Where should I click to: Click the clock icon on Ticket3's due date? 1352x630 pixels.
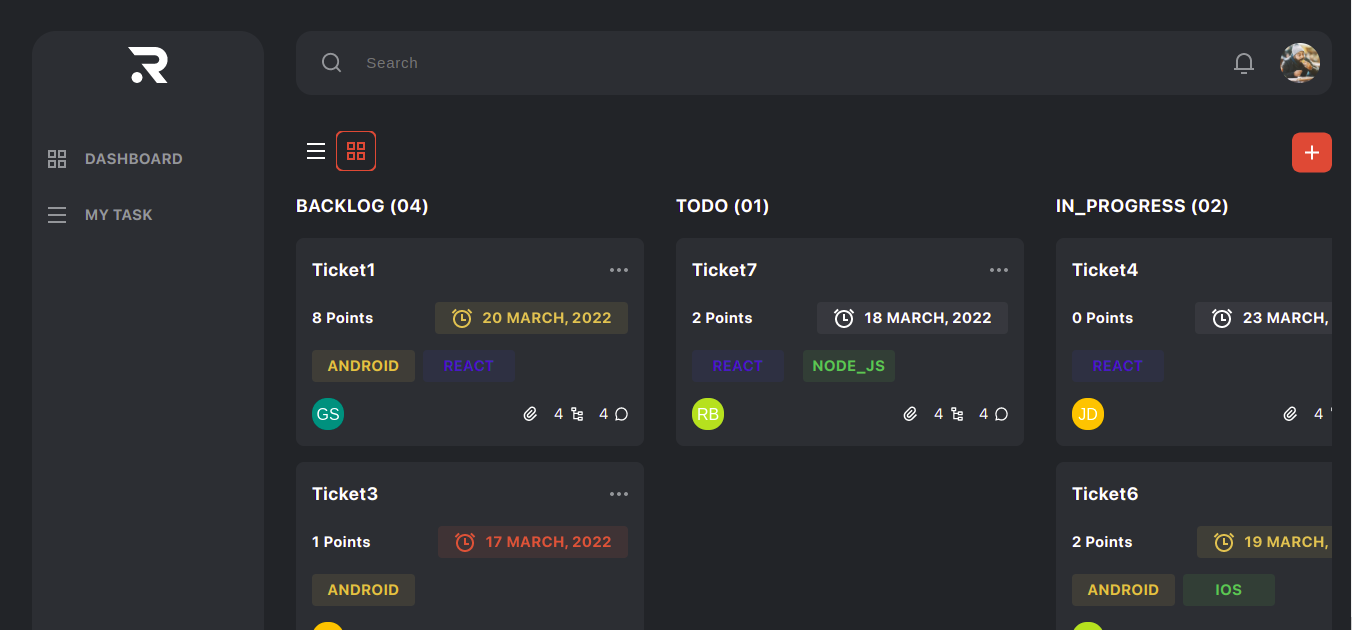coord(464,541)
